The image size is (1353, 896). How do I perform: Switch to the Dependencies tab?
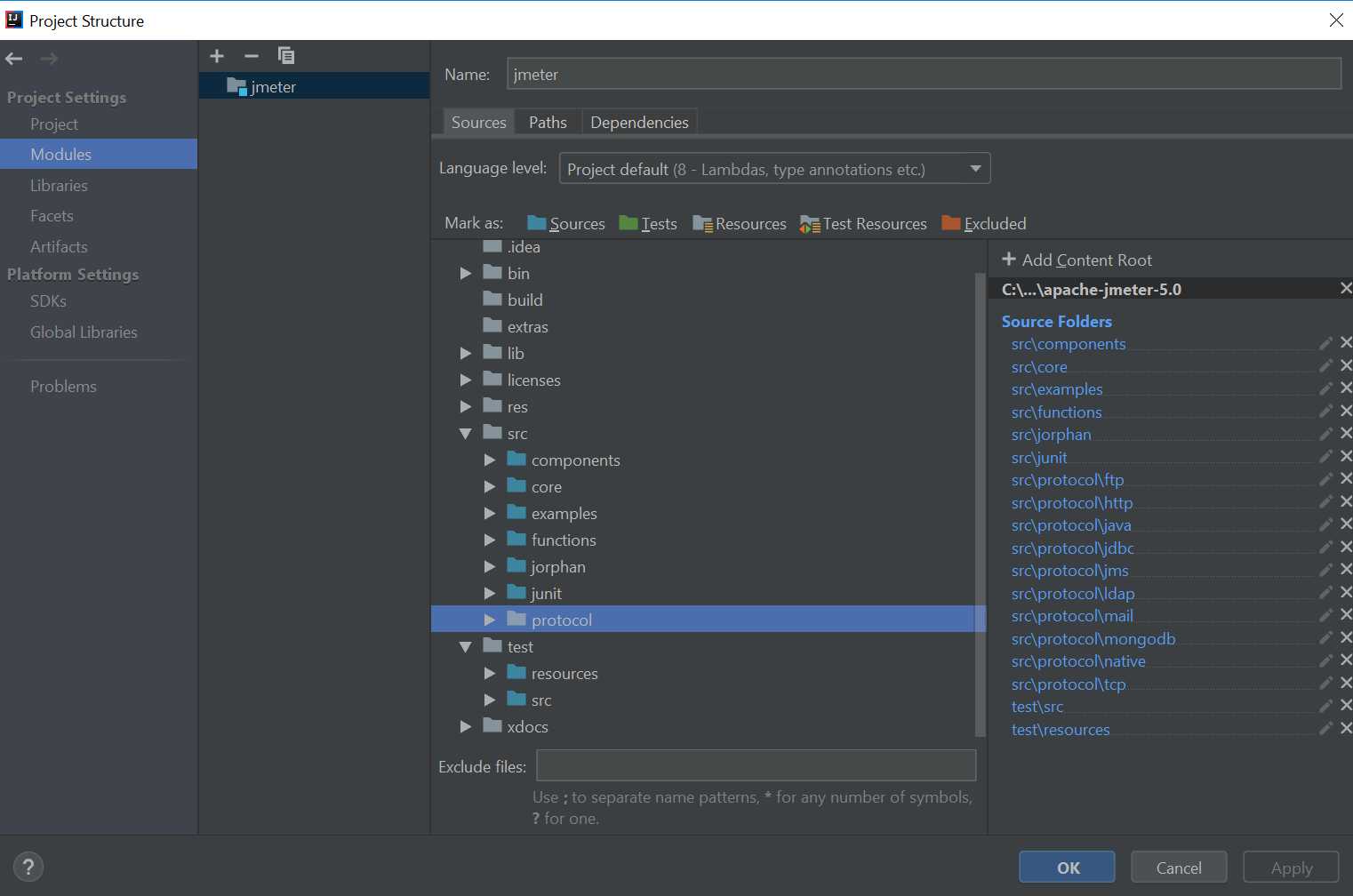pos(639,123)
